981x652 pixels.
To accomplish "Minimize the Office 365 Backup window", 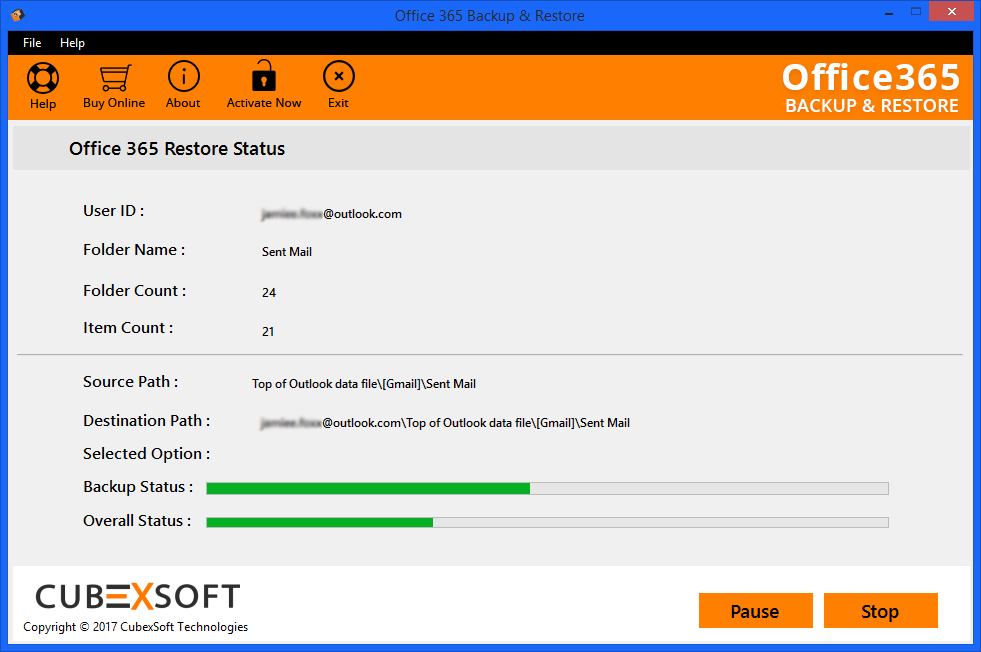I will [x=889, y=13].
